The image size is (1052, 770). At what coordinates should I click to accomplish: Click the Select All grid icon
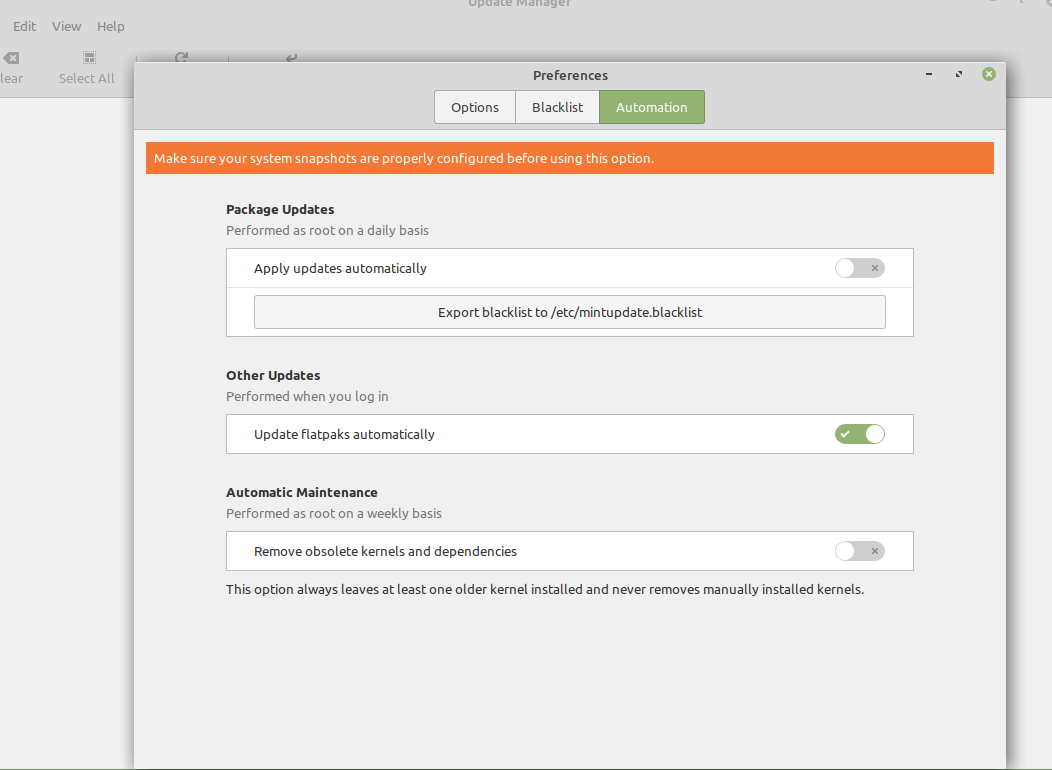coord(89,58)
